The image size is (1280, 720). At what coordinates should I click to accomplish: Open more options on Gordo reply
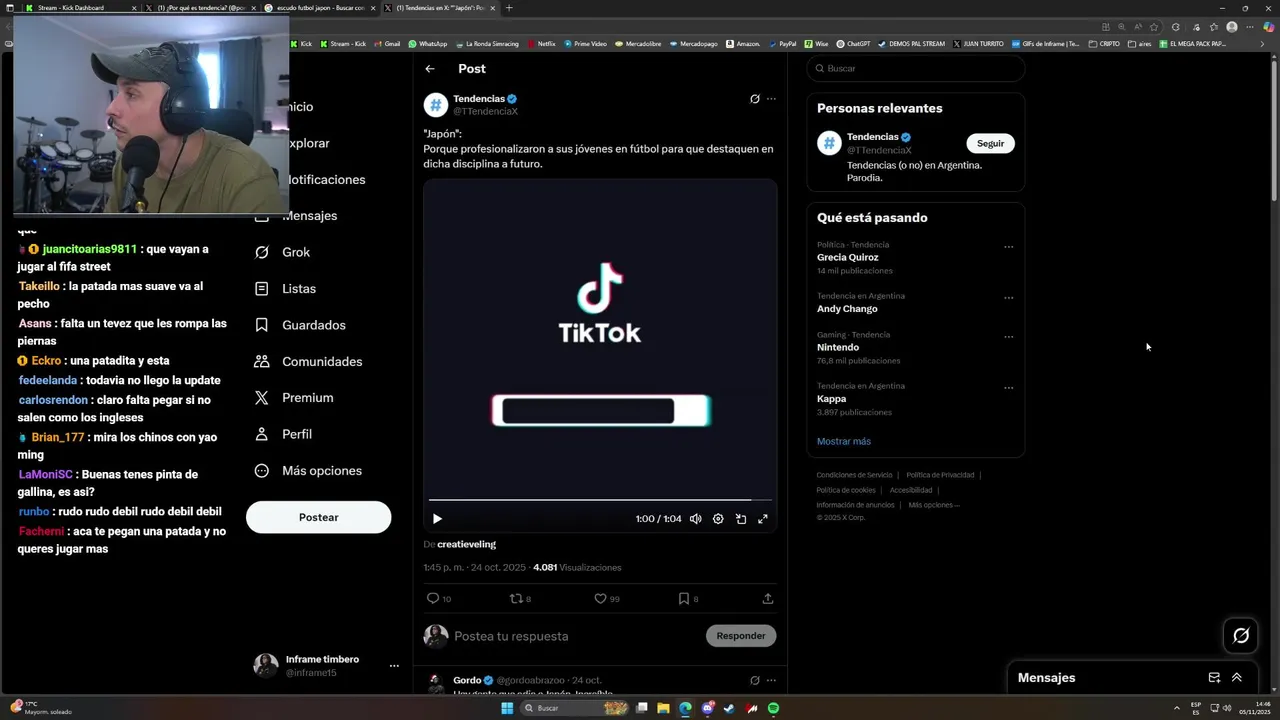[771, 680]
